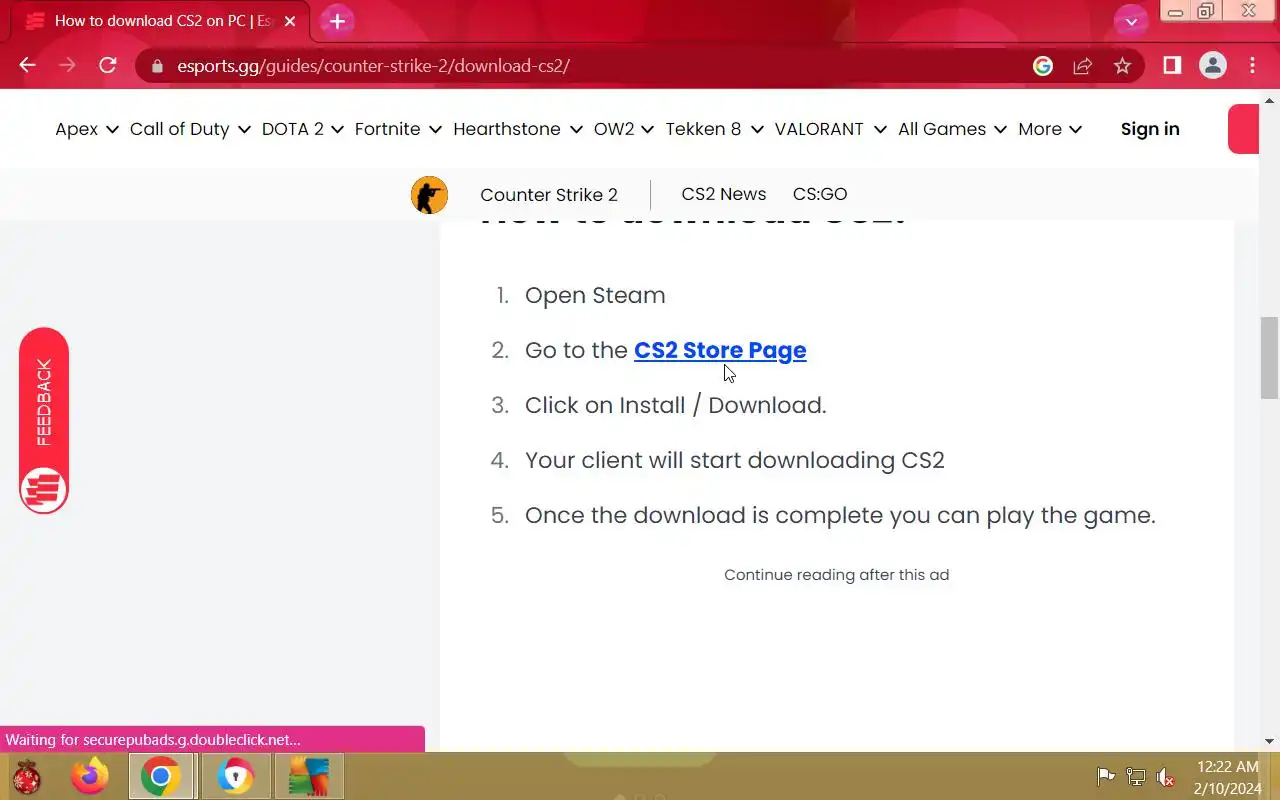The width and height of the screenshot is (1280, 800).
Task: Click the browser back arrow
Action: tap(27, 65)
